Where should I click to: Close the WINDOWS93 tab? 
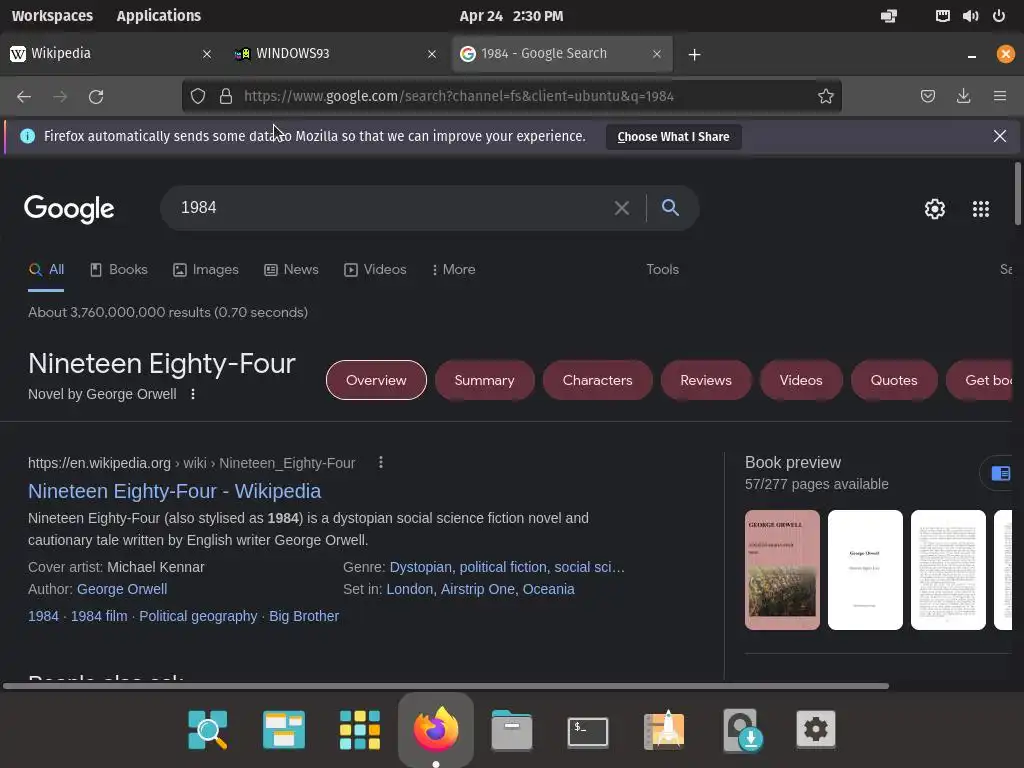(x=432, y=54)
